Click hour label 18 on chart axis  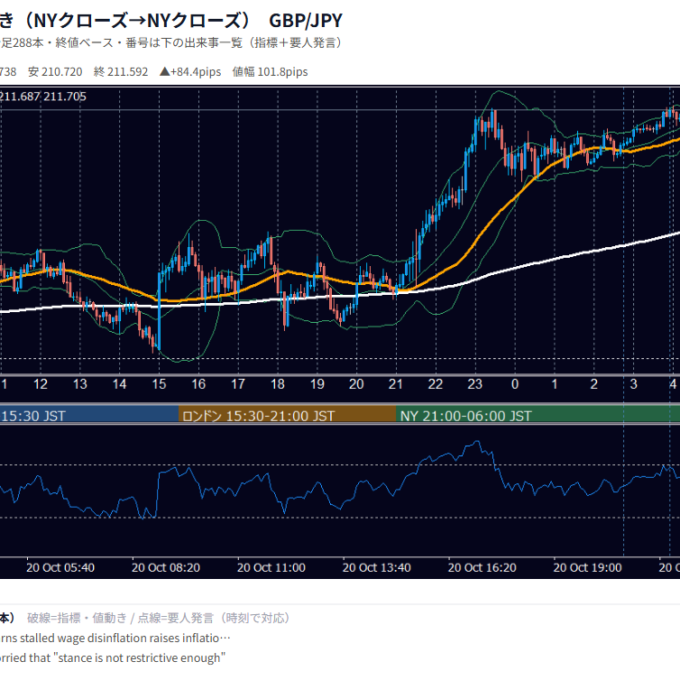(x=278, y=384)
